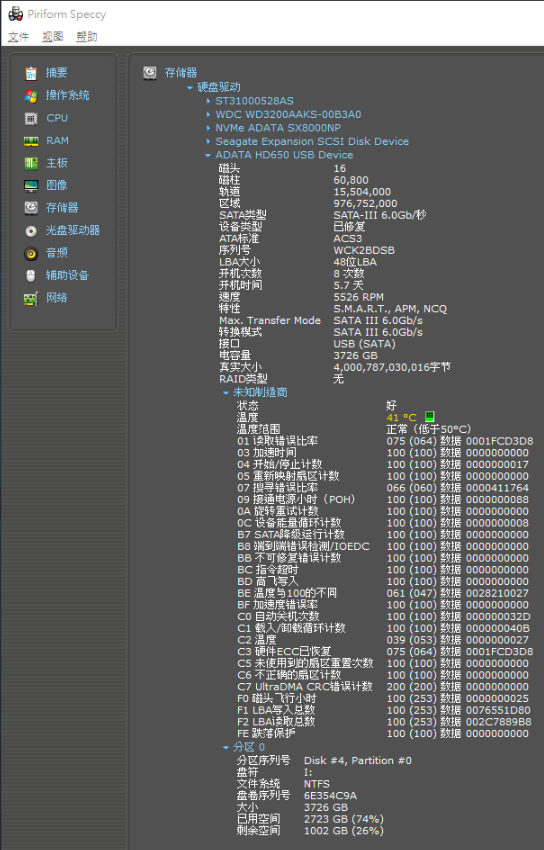
Task: Open the 摘要 section label
Action: click(56, 73)
